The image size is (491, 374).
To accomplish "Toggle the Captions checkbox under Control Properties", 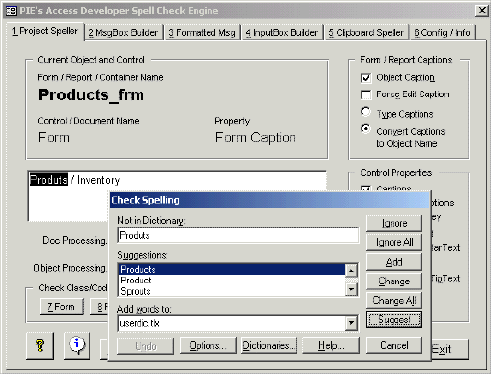I will 366,188.
